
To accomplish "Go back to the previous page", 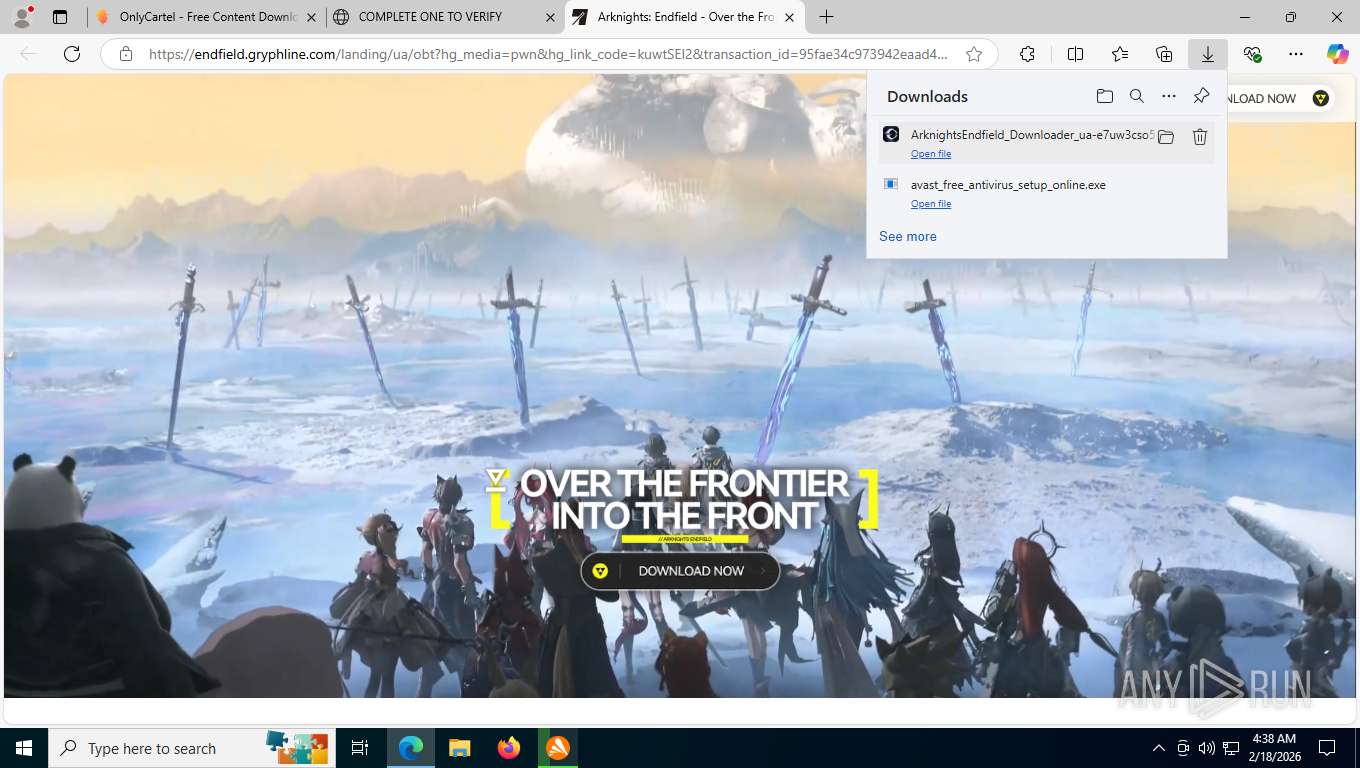I will point(28,54).
